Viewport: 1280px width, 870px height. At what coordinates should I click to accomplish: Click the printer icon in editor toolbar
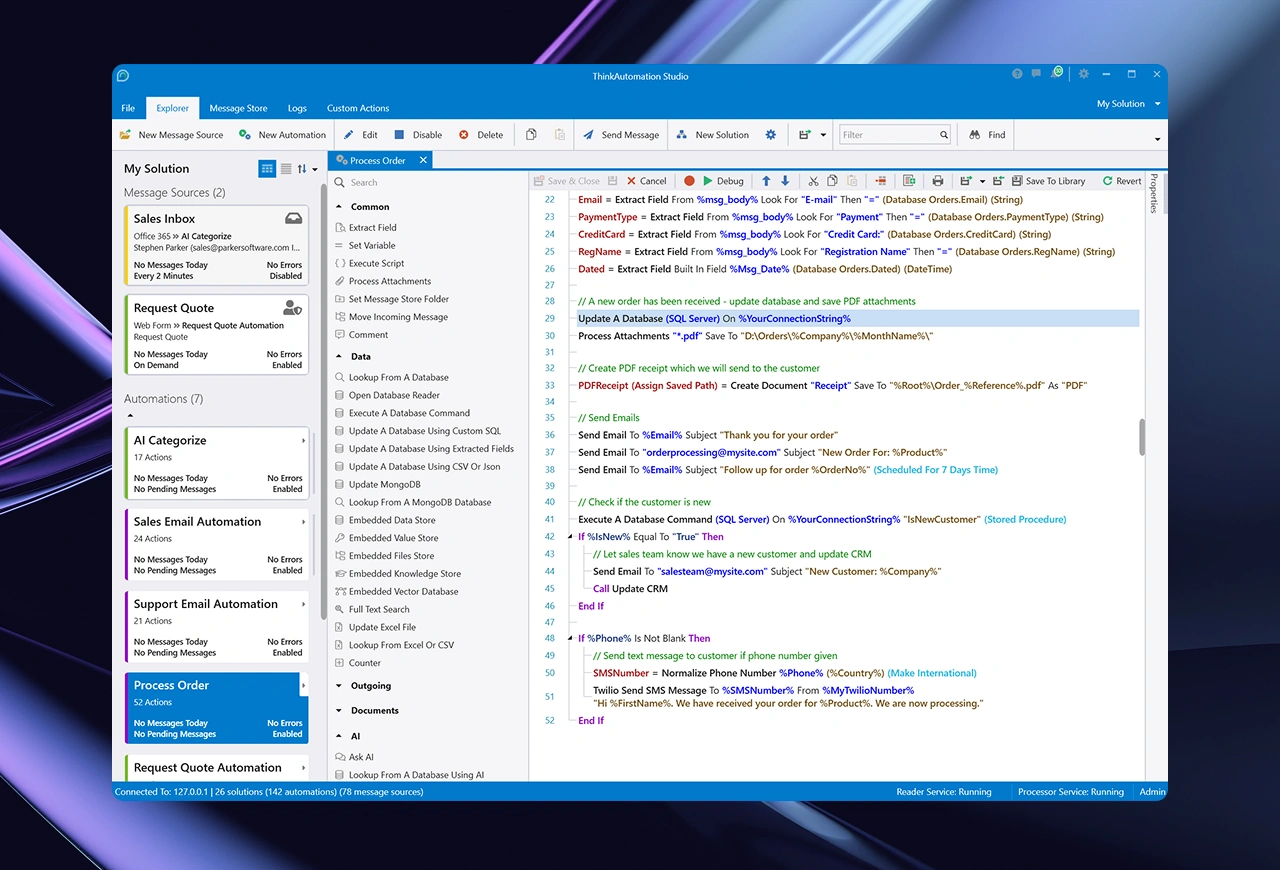pos(938,181)
